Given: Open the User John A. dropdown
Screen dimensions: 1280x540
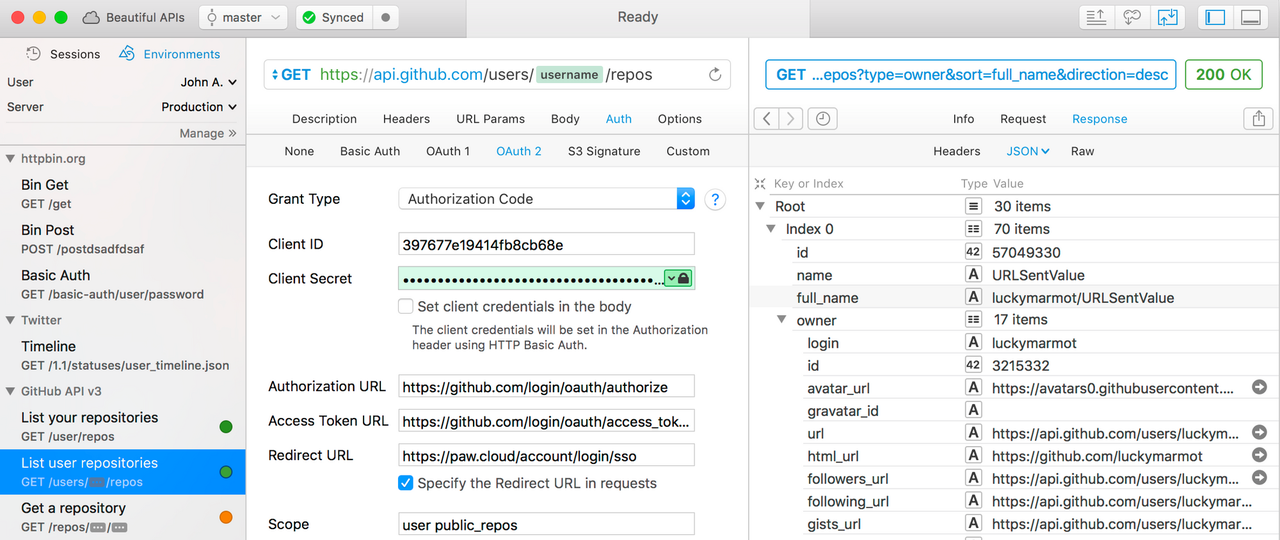Looking at the screenshot, I should [208, 82].
